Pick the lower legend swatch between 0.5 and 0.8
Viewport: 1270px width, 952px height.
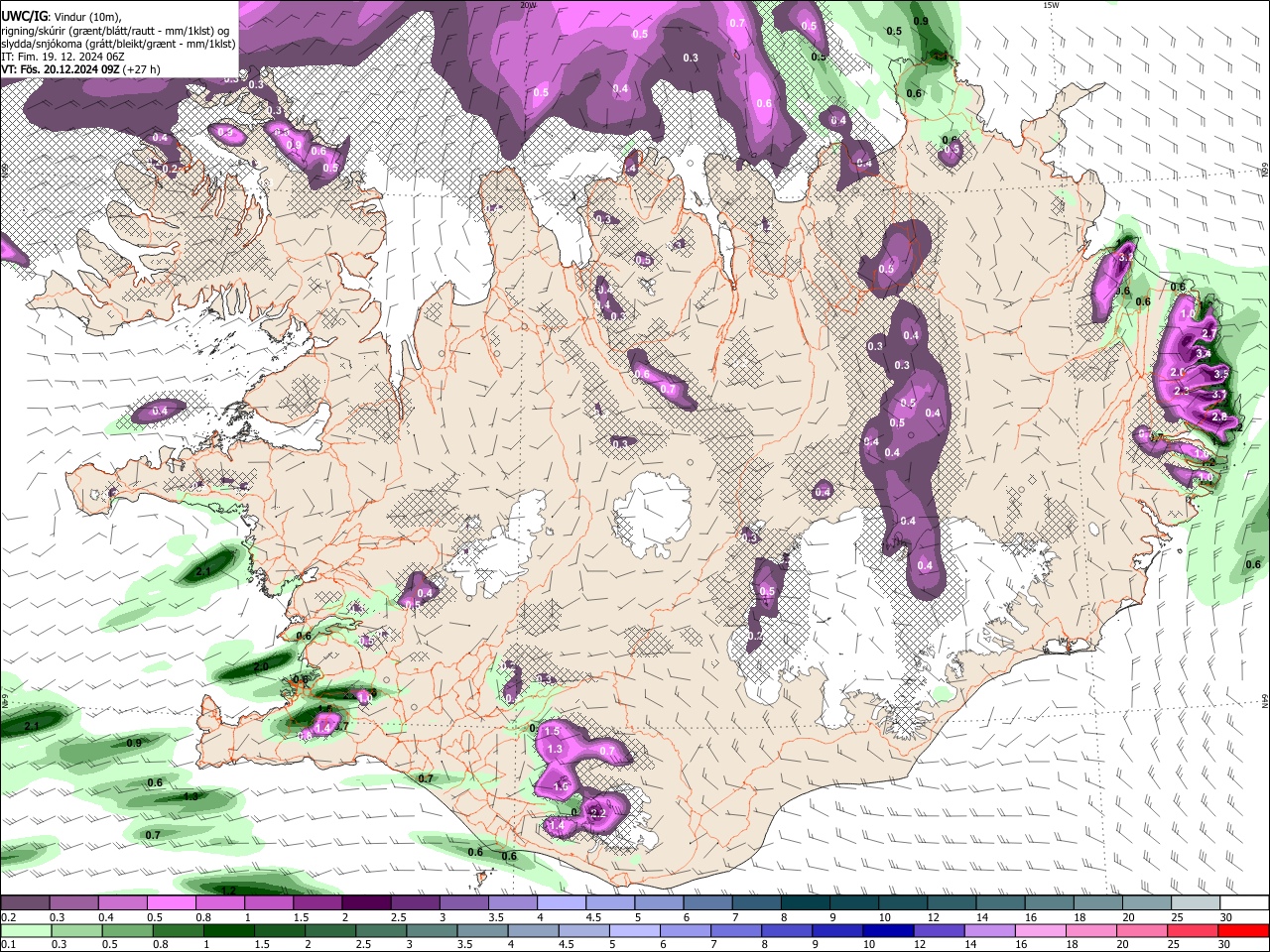click(x=126, y=930)
